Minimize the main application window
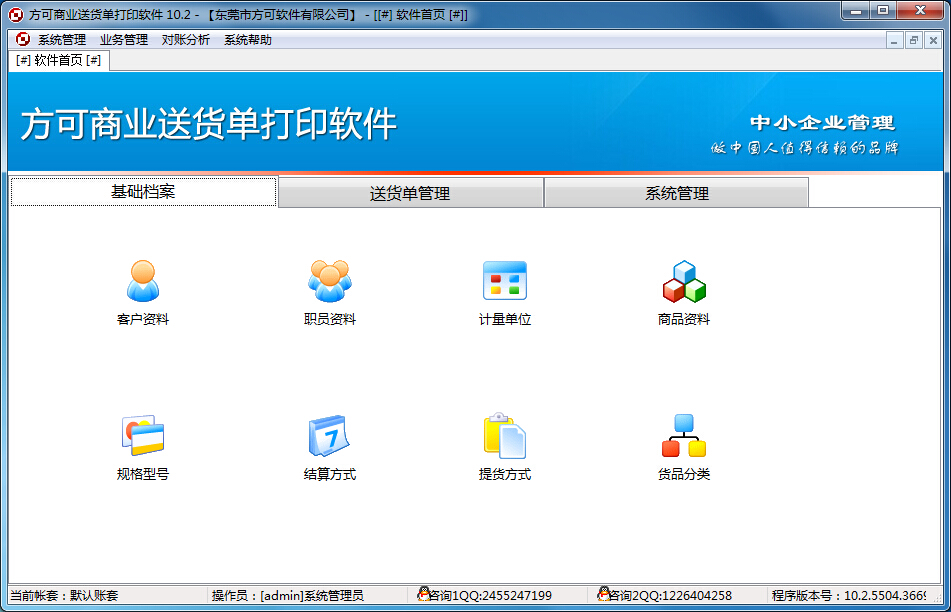 coord(856,11)
